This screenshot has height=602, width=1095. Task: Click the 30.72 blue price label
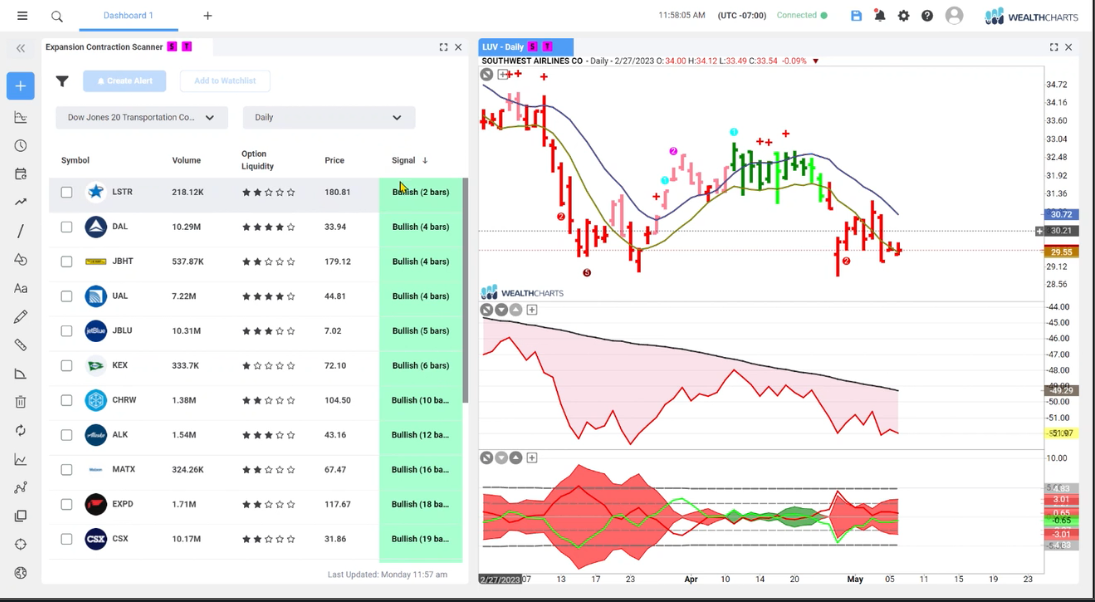pos(1061,214)
